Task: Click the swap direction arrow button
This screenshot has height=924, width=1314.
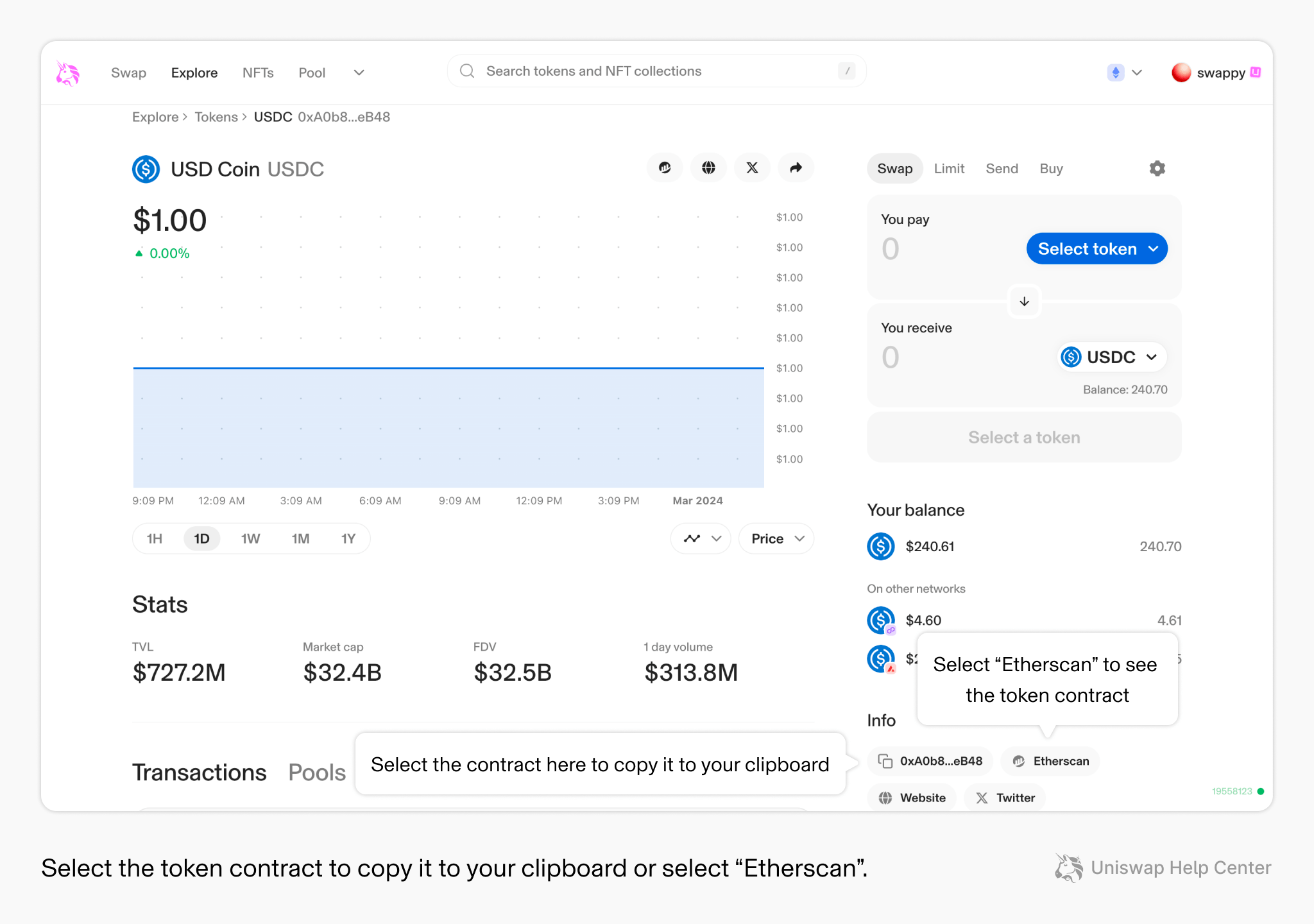Action: 1024,302
